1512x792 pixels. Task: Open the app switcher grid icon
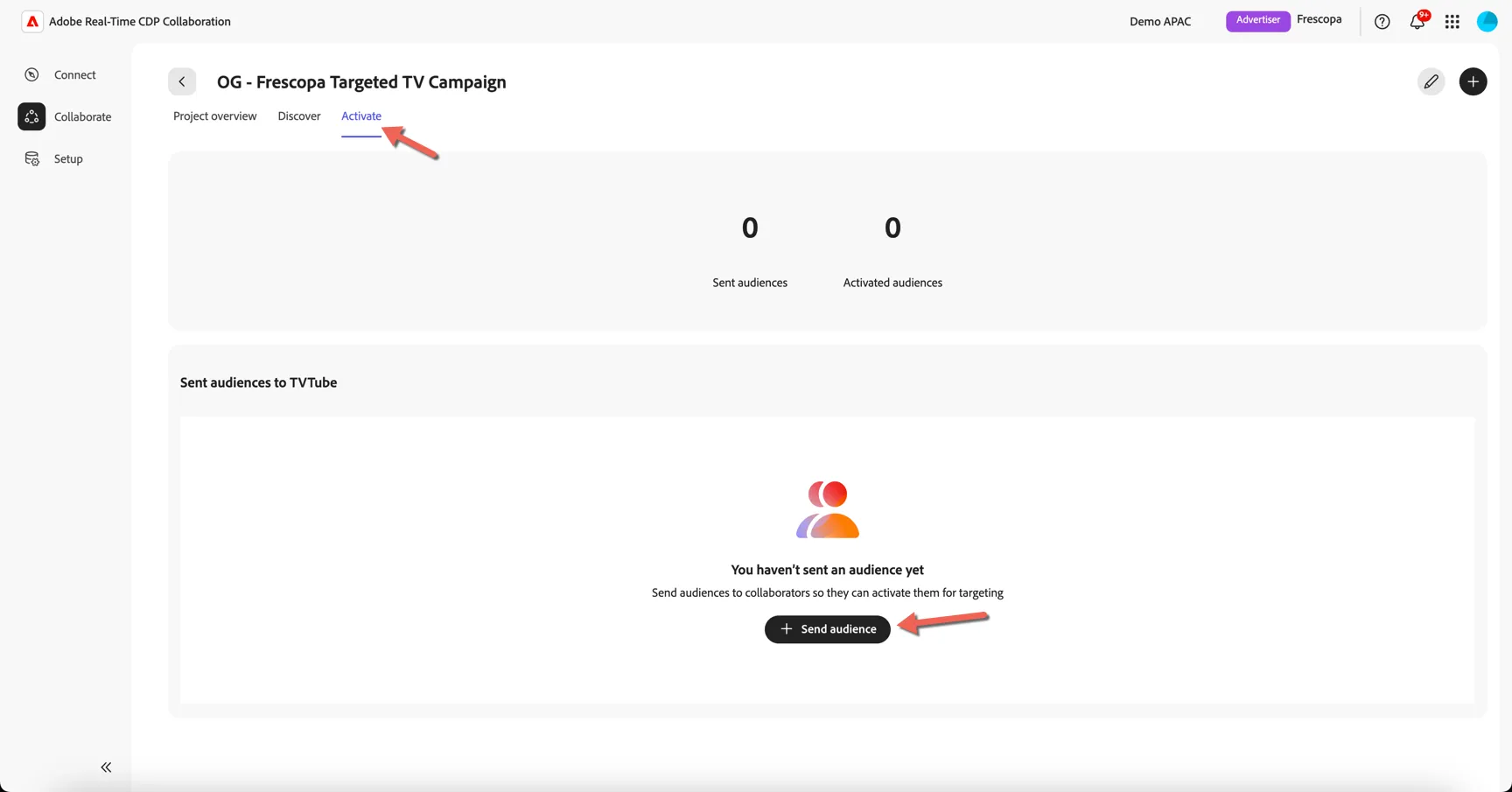coord(1452,22)
